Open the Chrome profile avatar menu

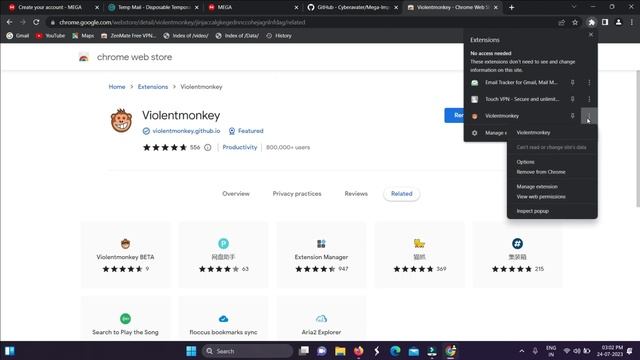pos(619,22)
